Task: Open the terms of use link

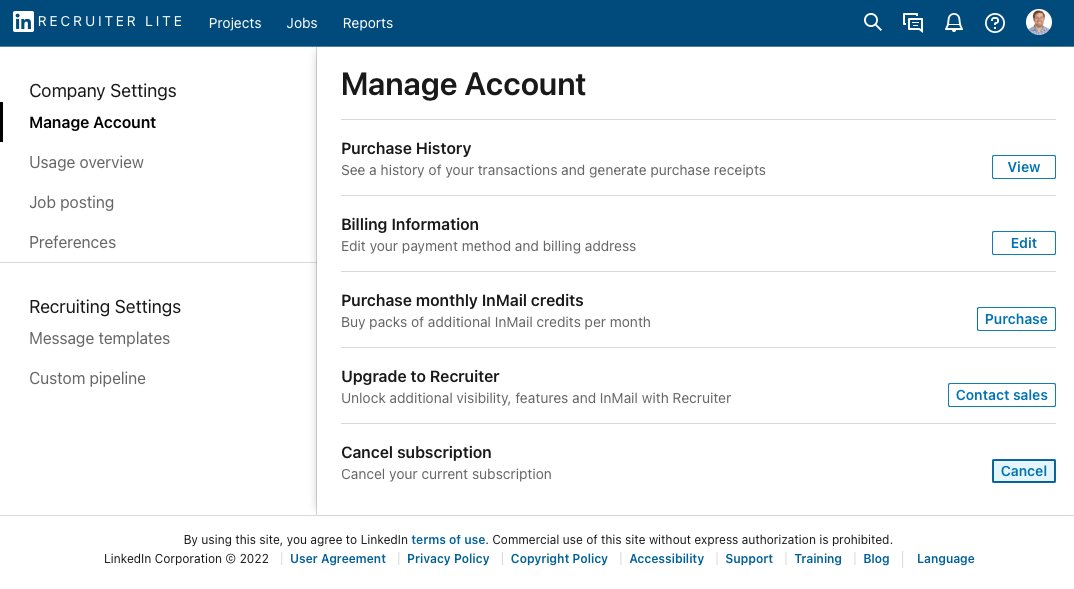Action: (448, 540)
